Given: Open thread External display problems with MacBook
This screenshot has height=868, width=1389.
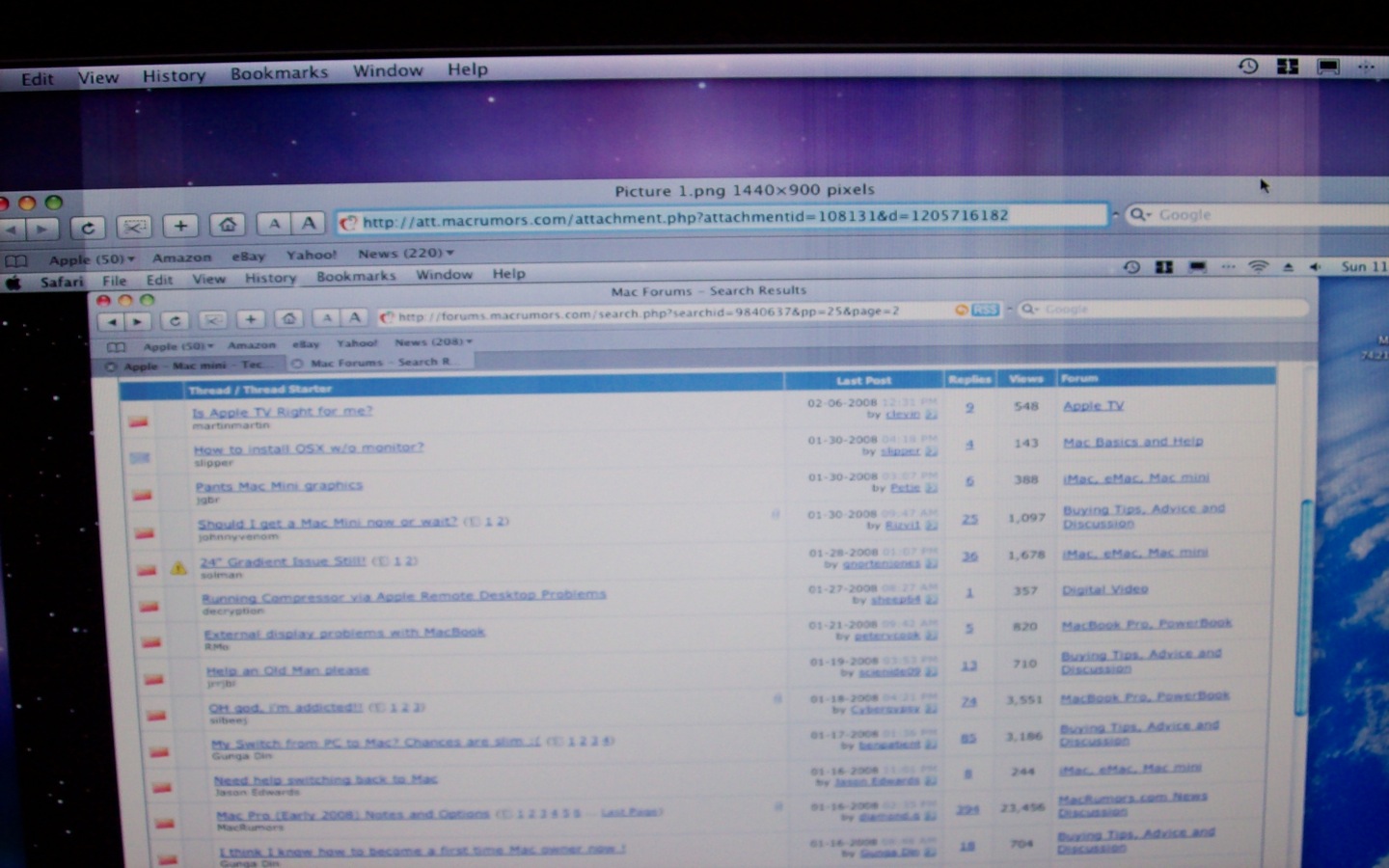Looking at the screenshot, I should 345,634.
